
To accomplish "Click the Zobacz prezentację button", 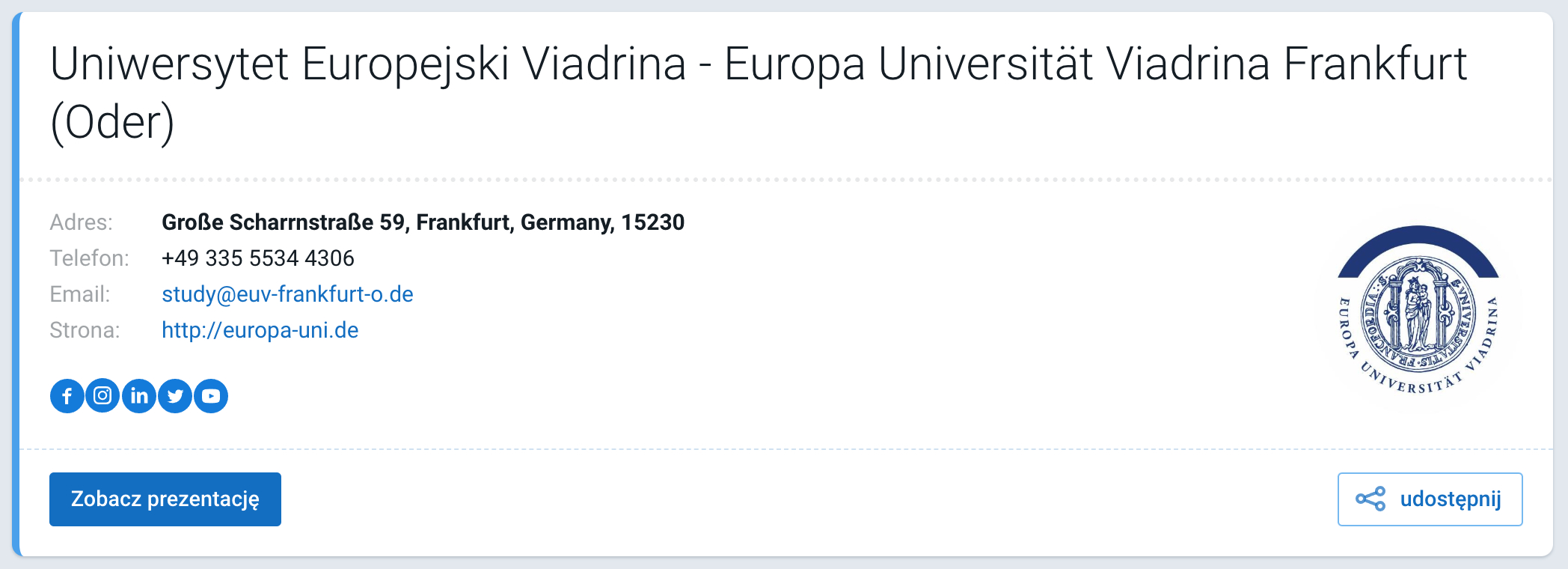I will (x=165, y=499).
